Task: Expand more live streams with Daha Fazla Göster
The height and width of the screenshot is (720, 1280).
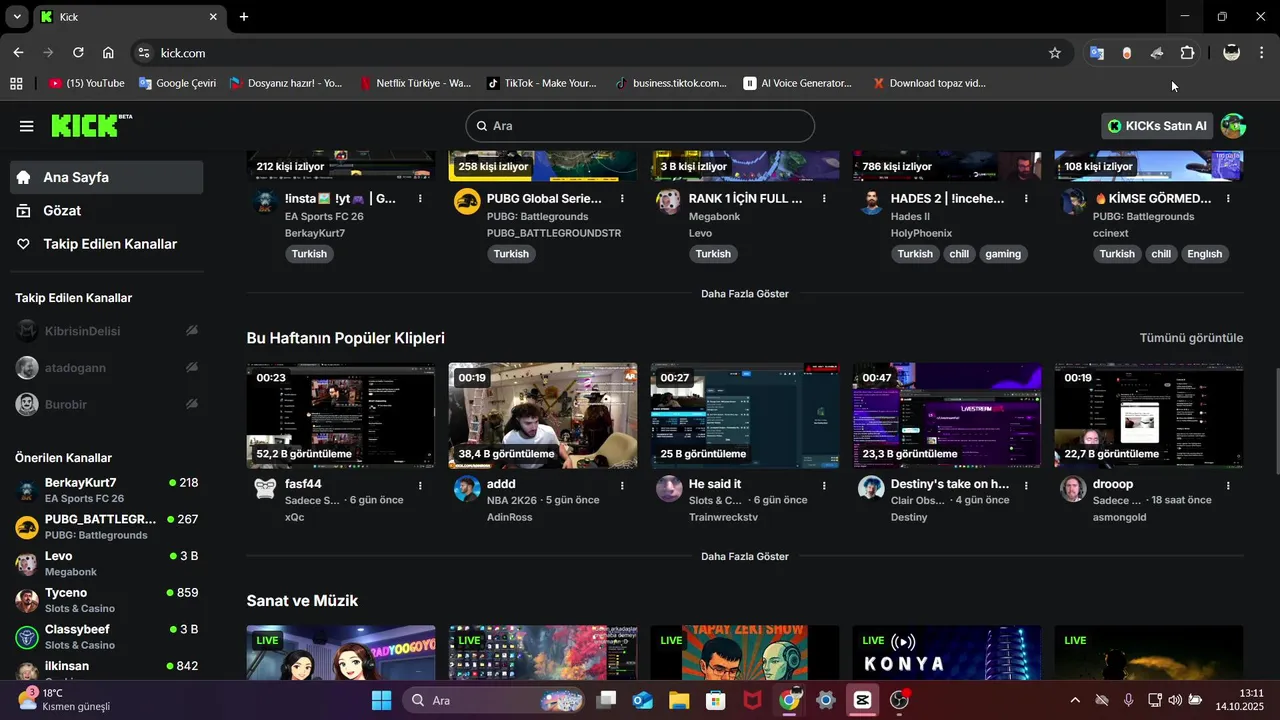Action: click(x=745, y=294)
